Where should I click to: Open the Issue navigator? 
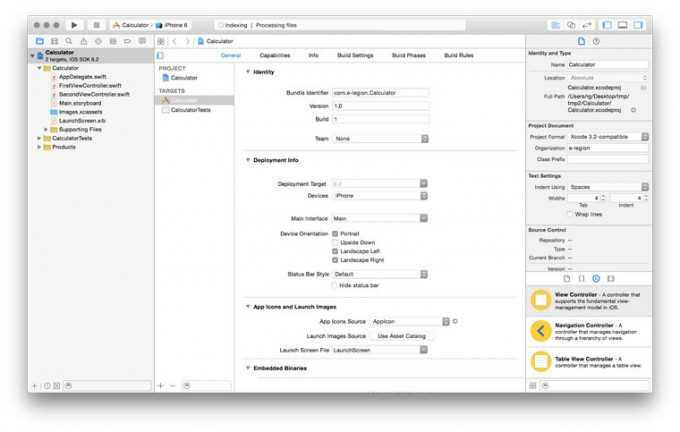coord(84,41)
